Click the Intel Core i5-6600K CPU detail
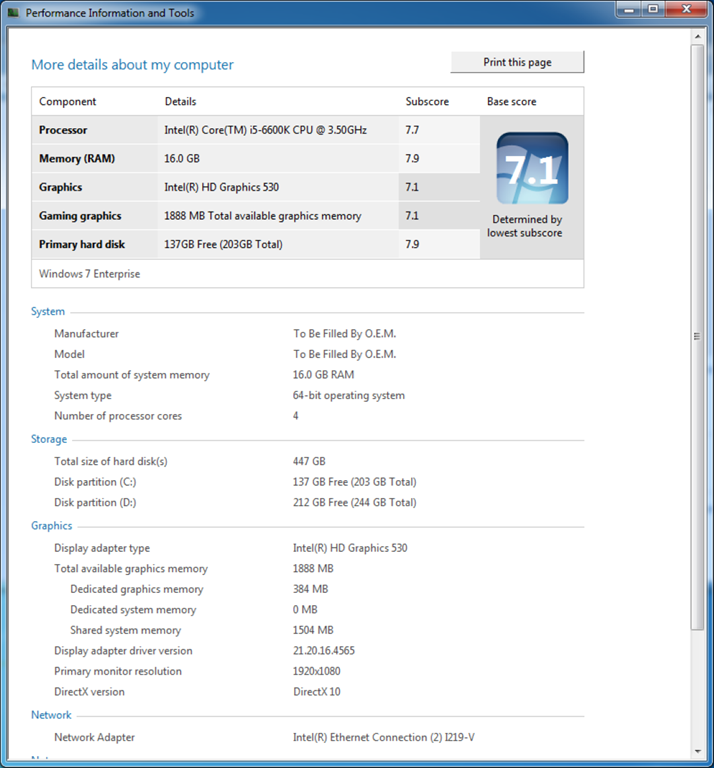 265,130
